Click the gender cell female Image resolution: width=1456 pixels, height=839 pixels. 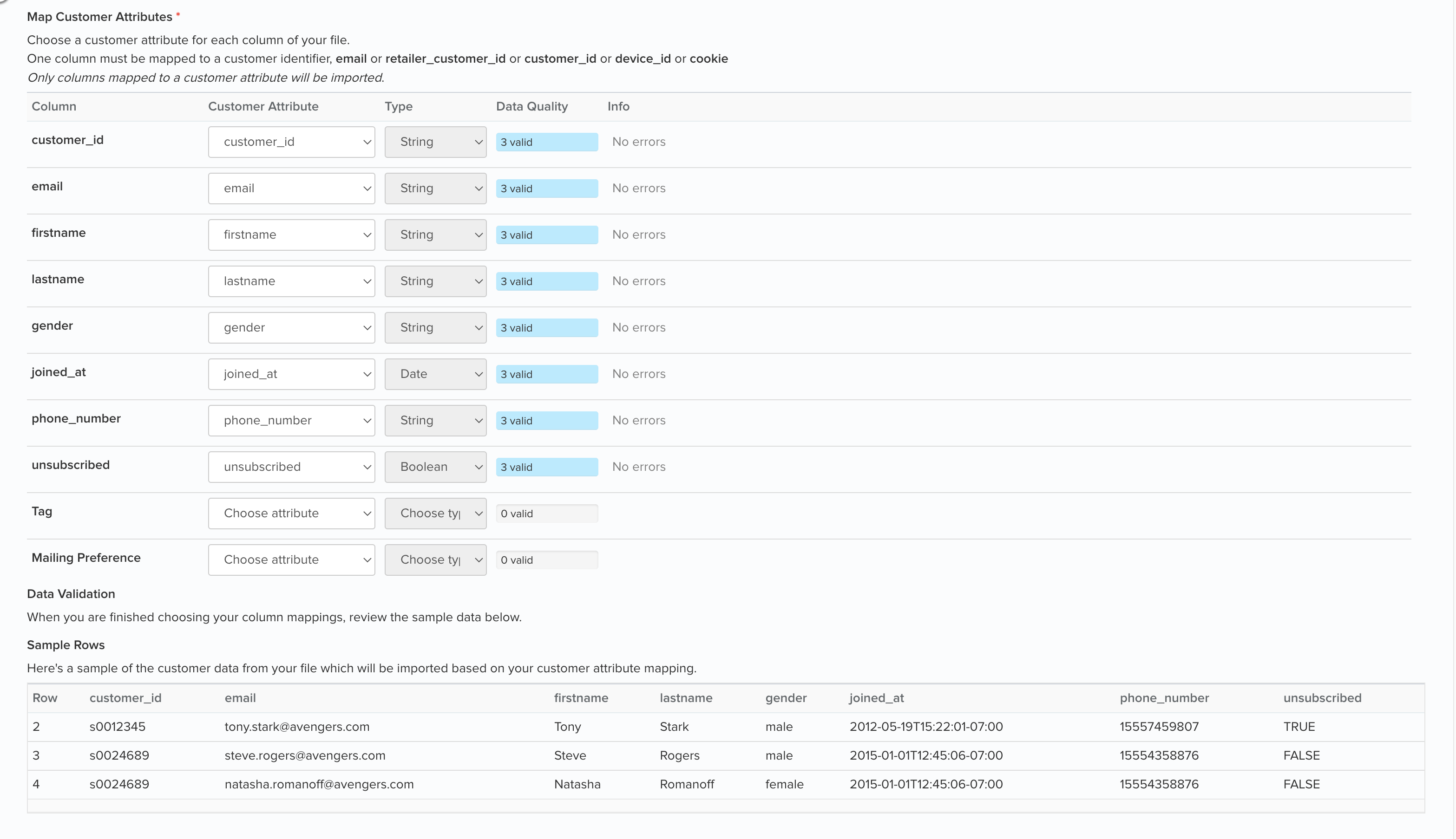(785, 784)
